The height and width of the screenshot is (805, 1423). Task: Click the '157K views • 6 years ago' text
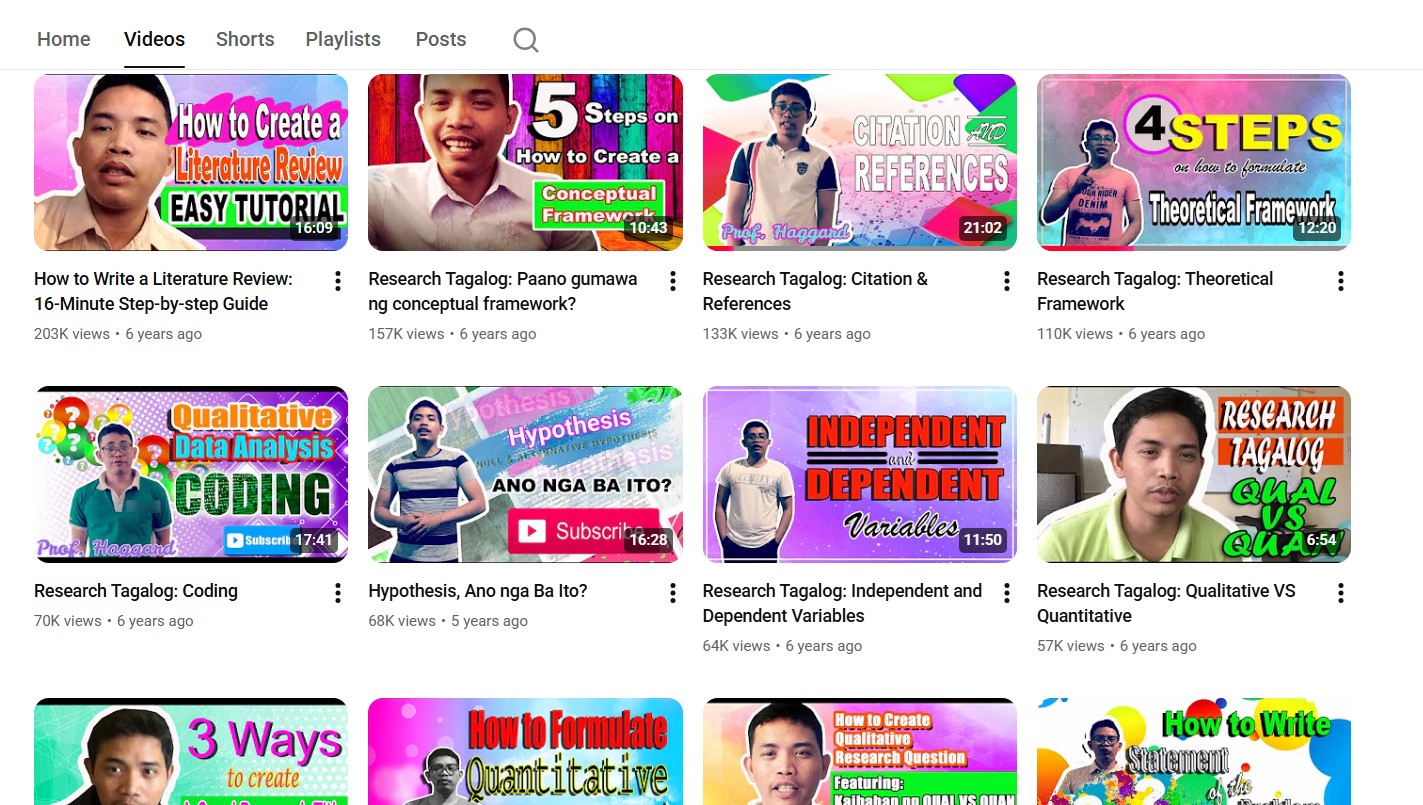tap(452, 334)
